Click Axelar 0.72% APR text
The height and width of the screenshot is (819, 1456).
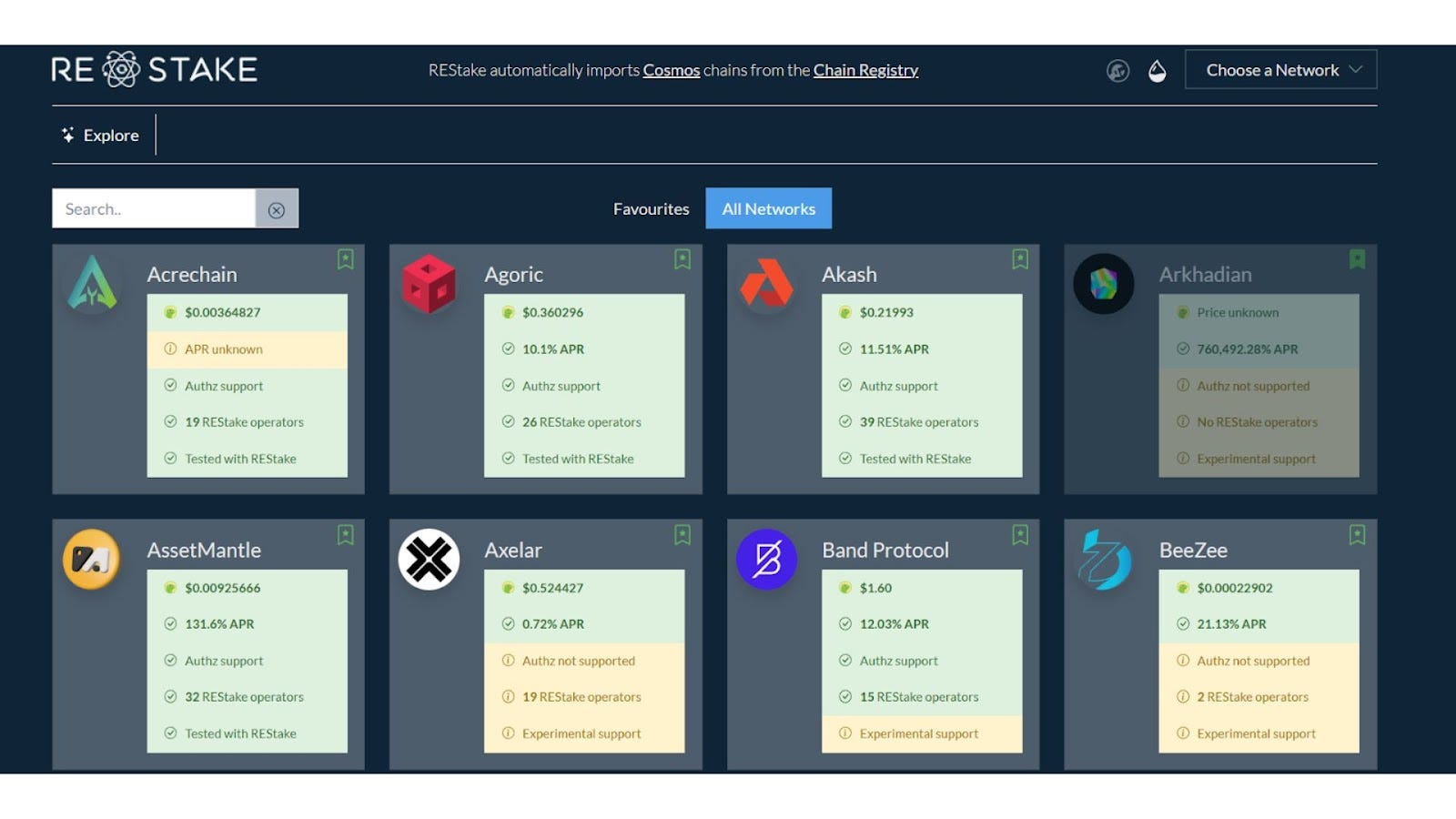[553, 624]
